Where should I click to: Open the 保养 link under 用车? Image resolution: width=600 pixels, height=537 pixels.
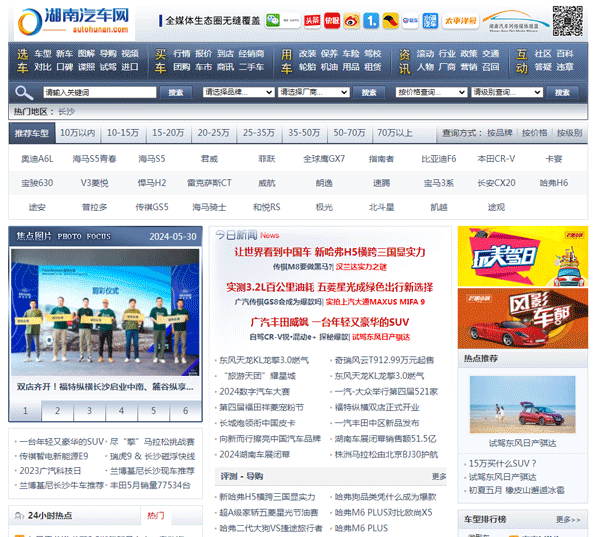(329, 54)
